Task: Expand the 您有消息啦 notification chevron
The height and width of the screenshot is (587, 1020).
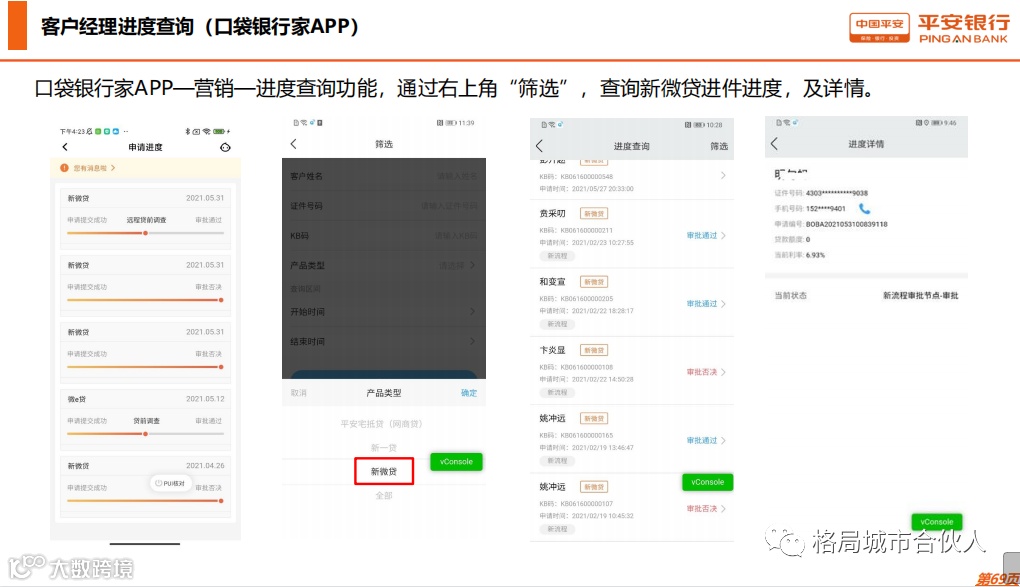Action: [x=113, y=168]
